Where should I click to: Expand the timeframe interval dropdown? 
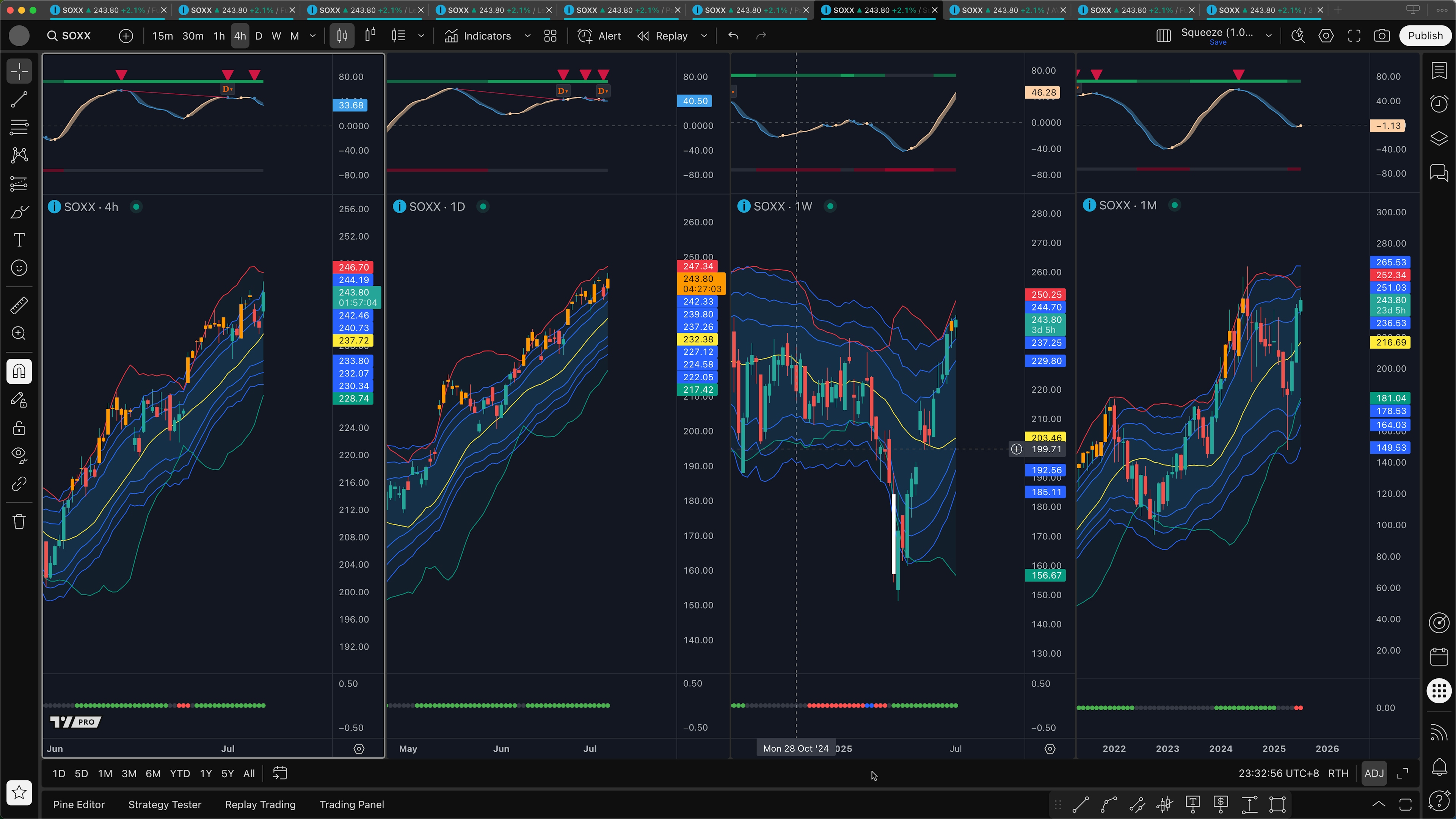tap(312, 36)
